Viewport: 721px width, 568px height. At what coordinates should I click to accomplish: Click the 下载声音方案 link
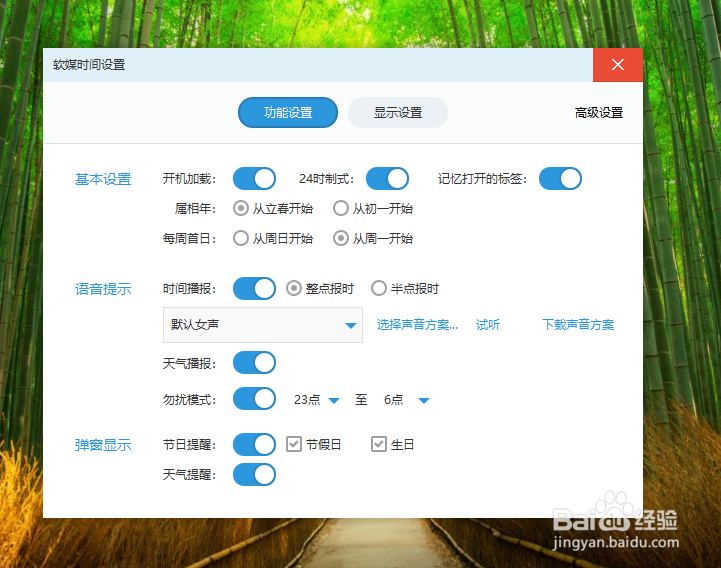(x=578, y=325)
